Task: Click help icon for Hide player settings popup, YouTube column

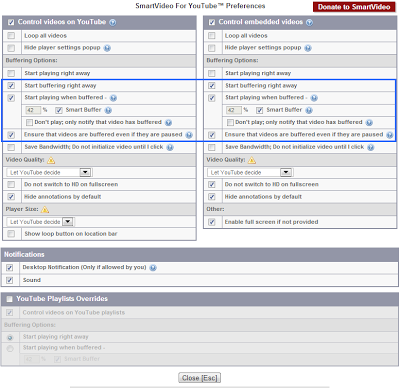Action: [107, 48]
